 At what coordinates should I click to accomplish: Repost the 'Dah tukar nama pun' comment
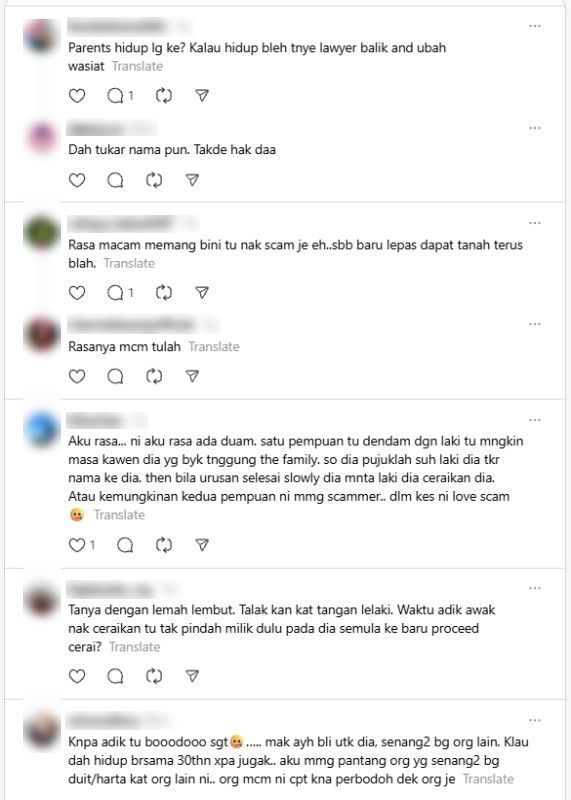click(x=154, y=180)
